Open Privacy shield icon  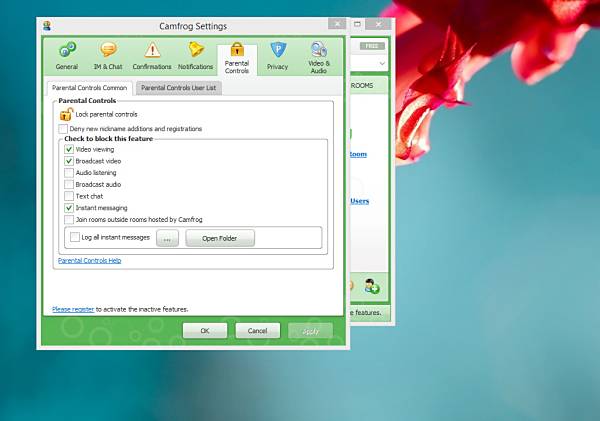pyautogui.click(x=278, y=49)
